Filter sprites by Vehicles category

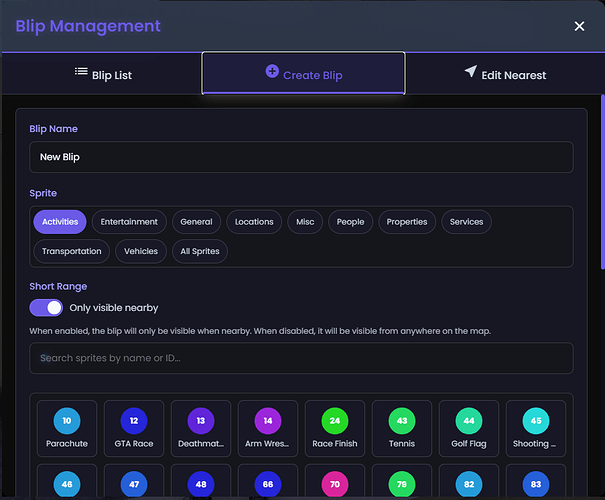click(141, 251)
